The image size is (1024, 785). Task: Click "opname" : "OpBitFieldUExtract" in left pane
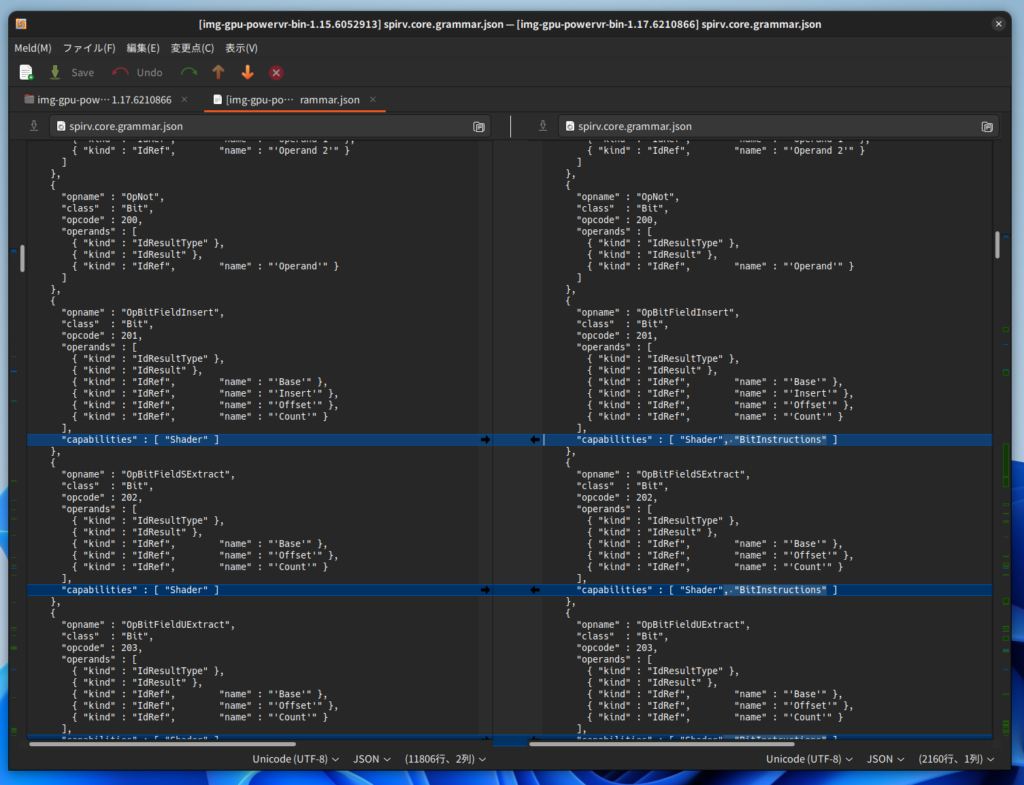point(148,624)
